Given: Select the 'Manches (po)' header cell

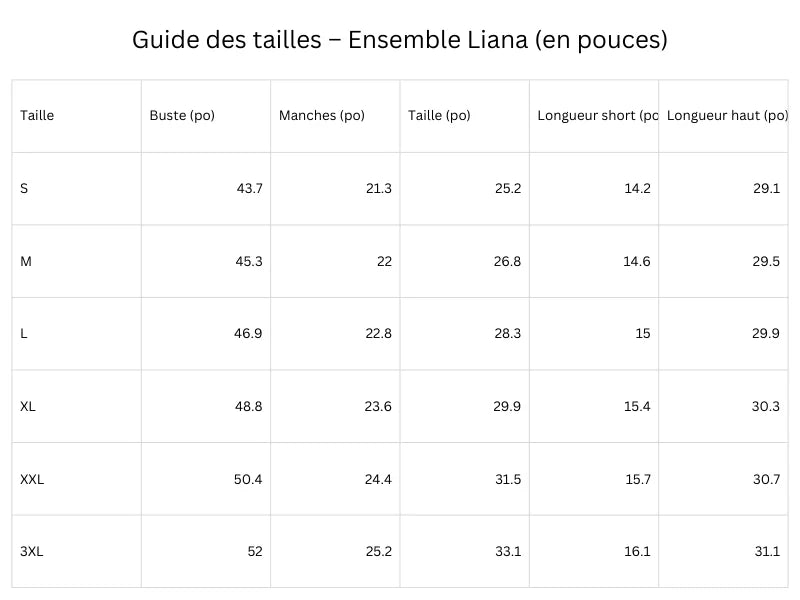Looking at the screenshot, I should [321, 116].
